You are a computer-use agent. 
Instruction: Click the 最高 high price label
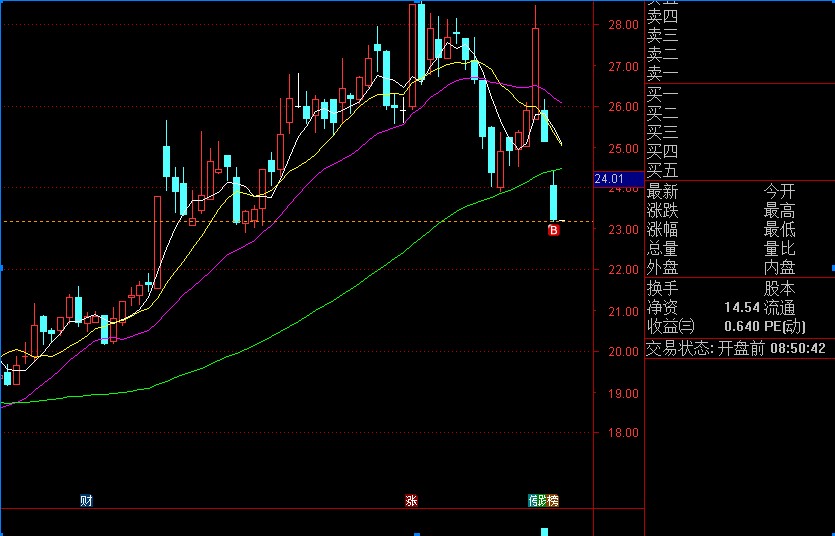click(x=779, y=211)
